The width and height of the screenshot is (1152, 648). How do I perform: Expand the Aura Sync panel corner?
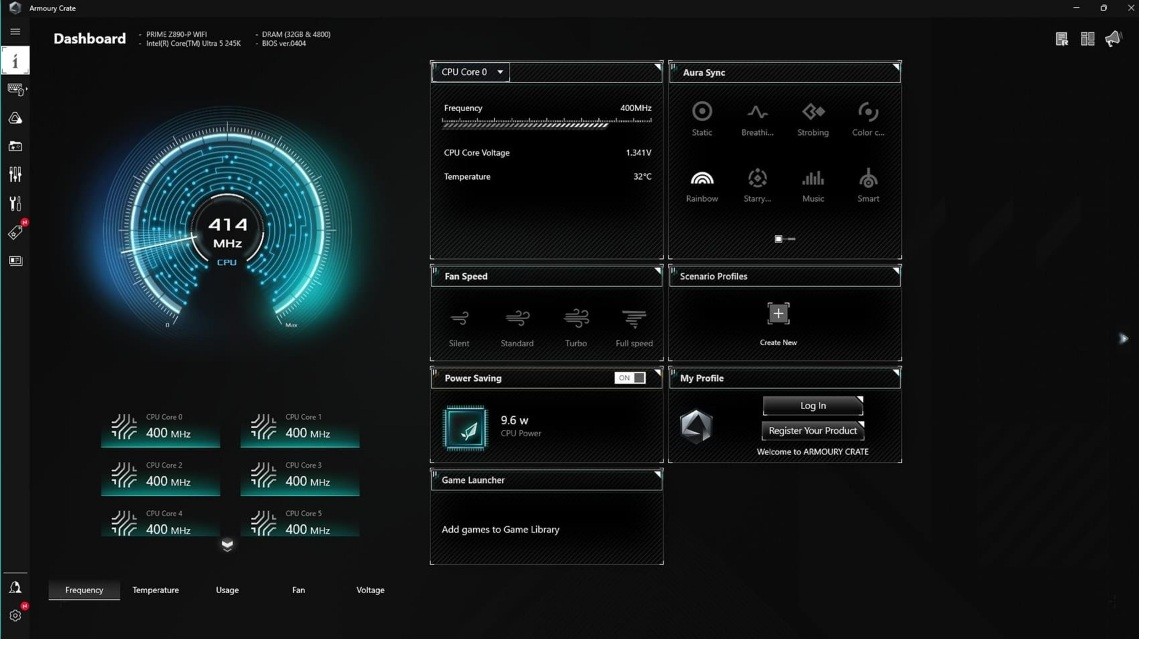point(896,68)
